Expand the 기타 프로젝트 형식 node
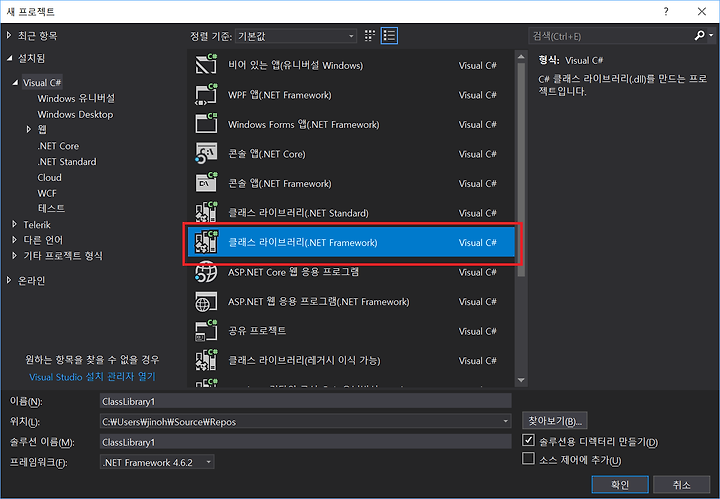 point(14,256)
